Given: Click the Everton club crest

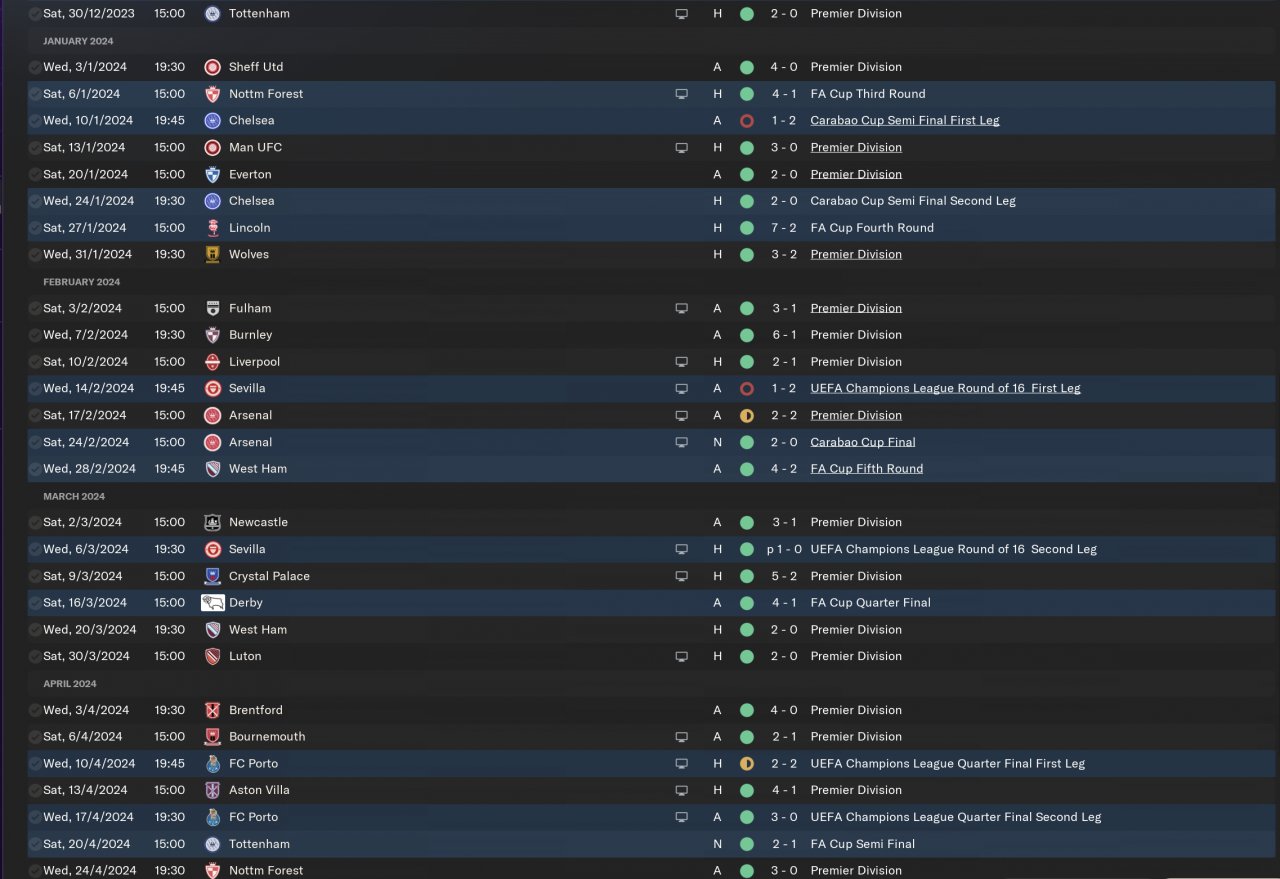Looking at the screenshot, I should click(x=212, y=174).
